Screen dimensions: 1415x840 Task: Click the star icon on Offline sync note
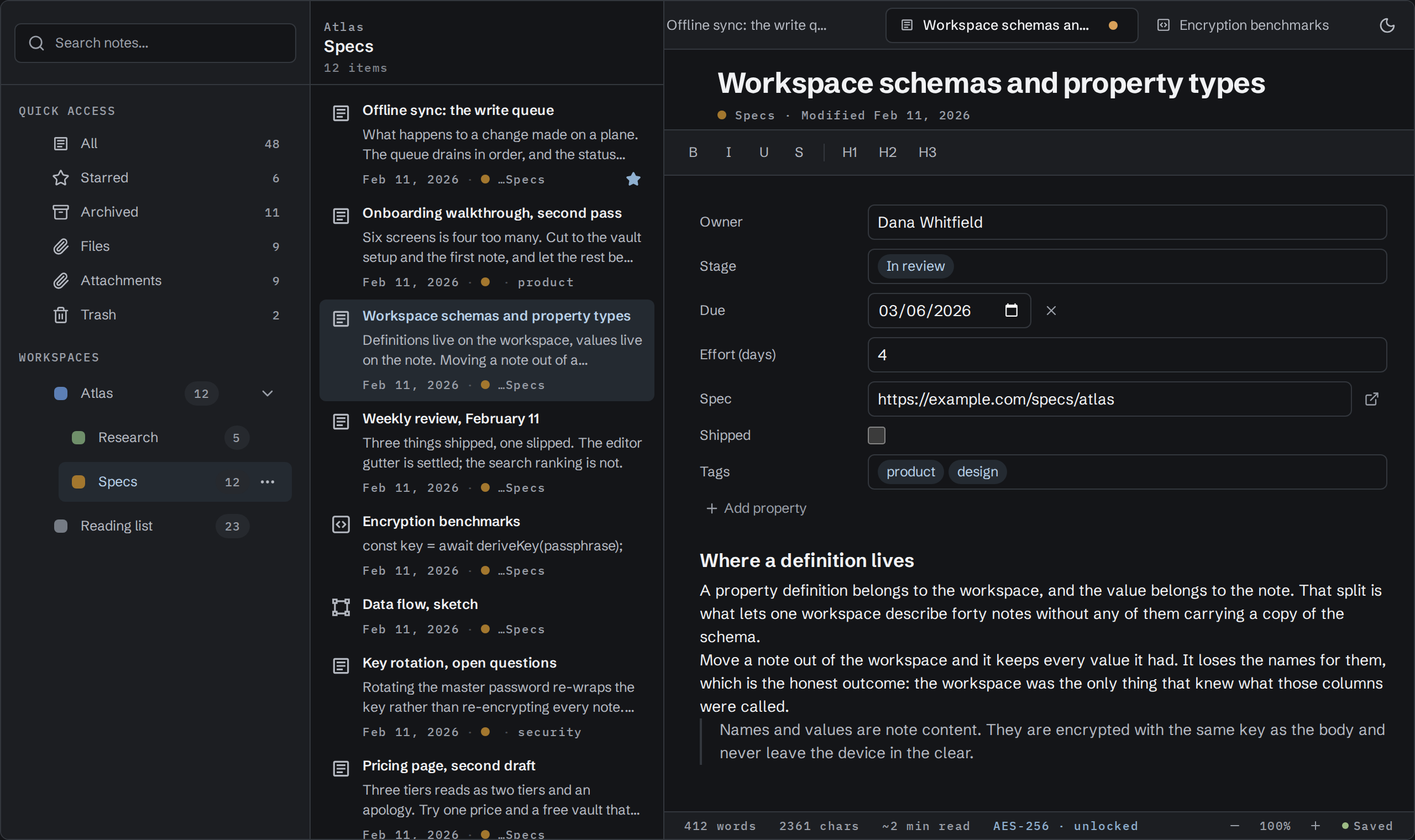tap(633, 180)
